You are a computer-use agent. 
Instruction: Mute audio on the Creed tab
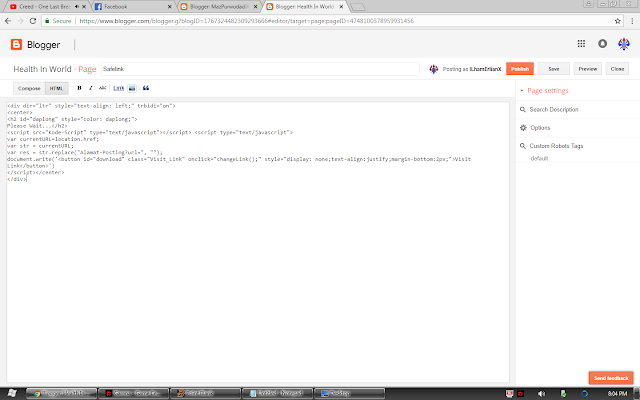point(77,7)
